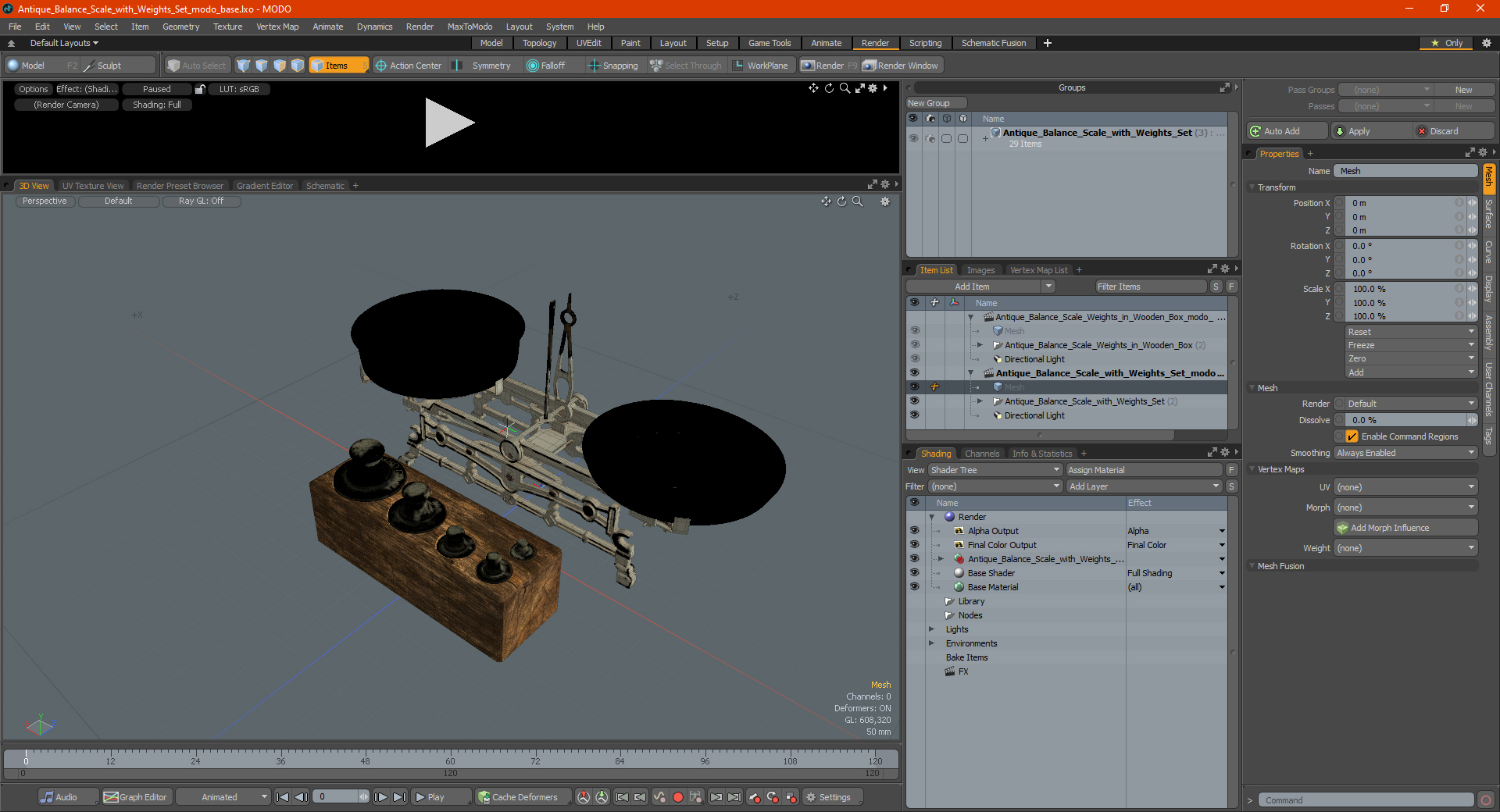Open the preferences gear at top right
Image resolution: width=1500 pixels, height=812 pixels.
tap(1487, 43)
